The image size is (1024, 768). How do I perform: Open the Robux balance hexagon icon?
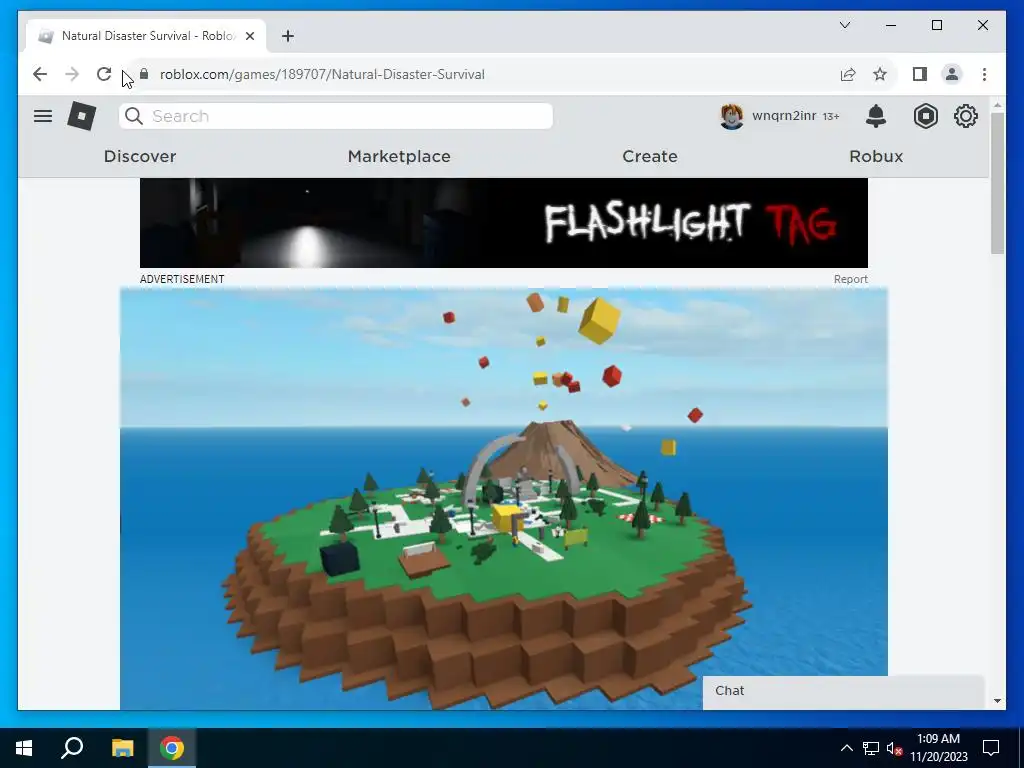coord(925,116)
